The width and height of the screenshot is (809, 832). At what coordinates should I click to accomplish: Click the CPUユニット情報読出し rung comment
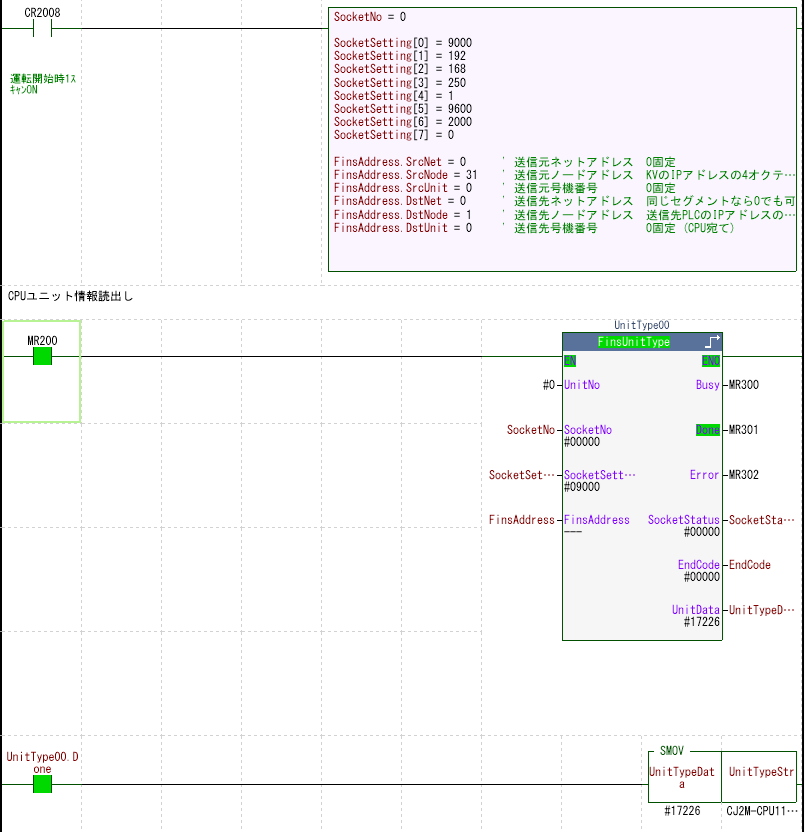pyautogui.click(x=70, y=297)
